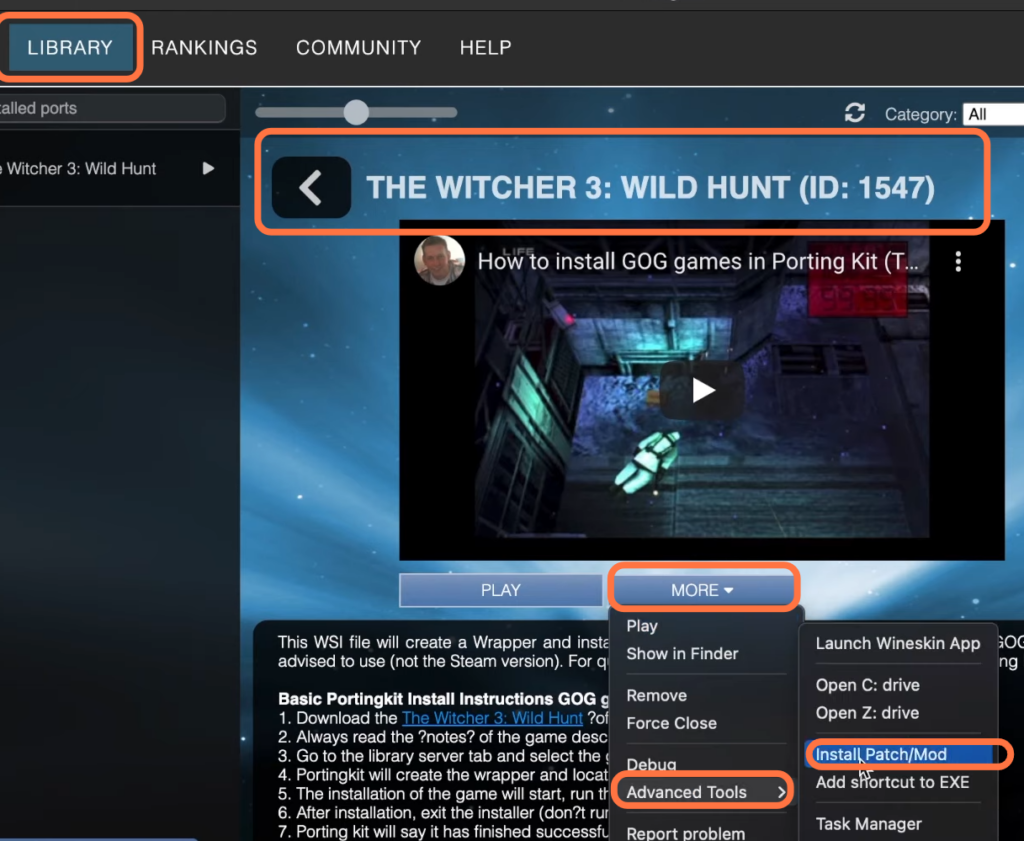Choose Play from the MORE menu
The width and height of the screenshot is (1024, 841).
pos(642,626)
